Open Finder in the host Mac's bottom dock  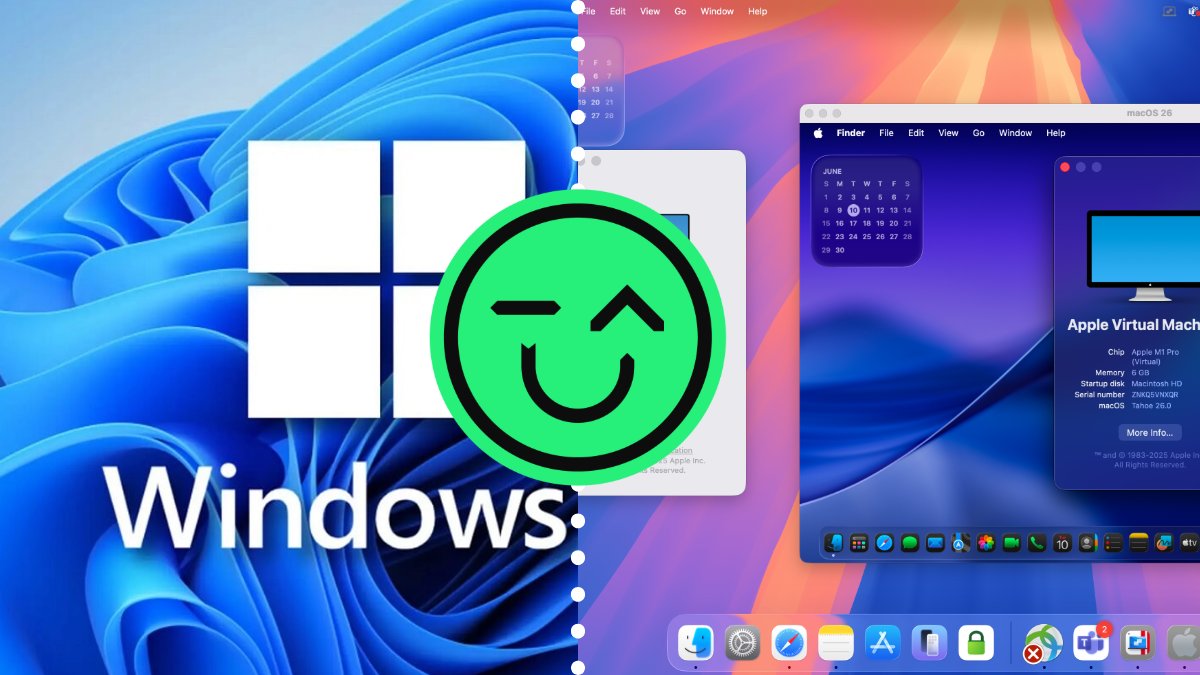pyautogui.click(x=695, y=643)
